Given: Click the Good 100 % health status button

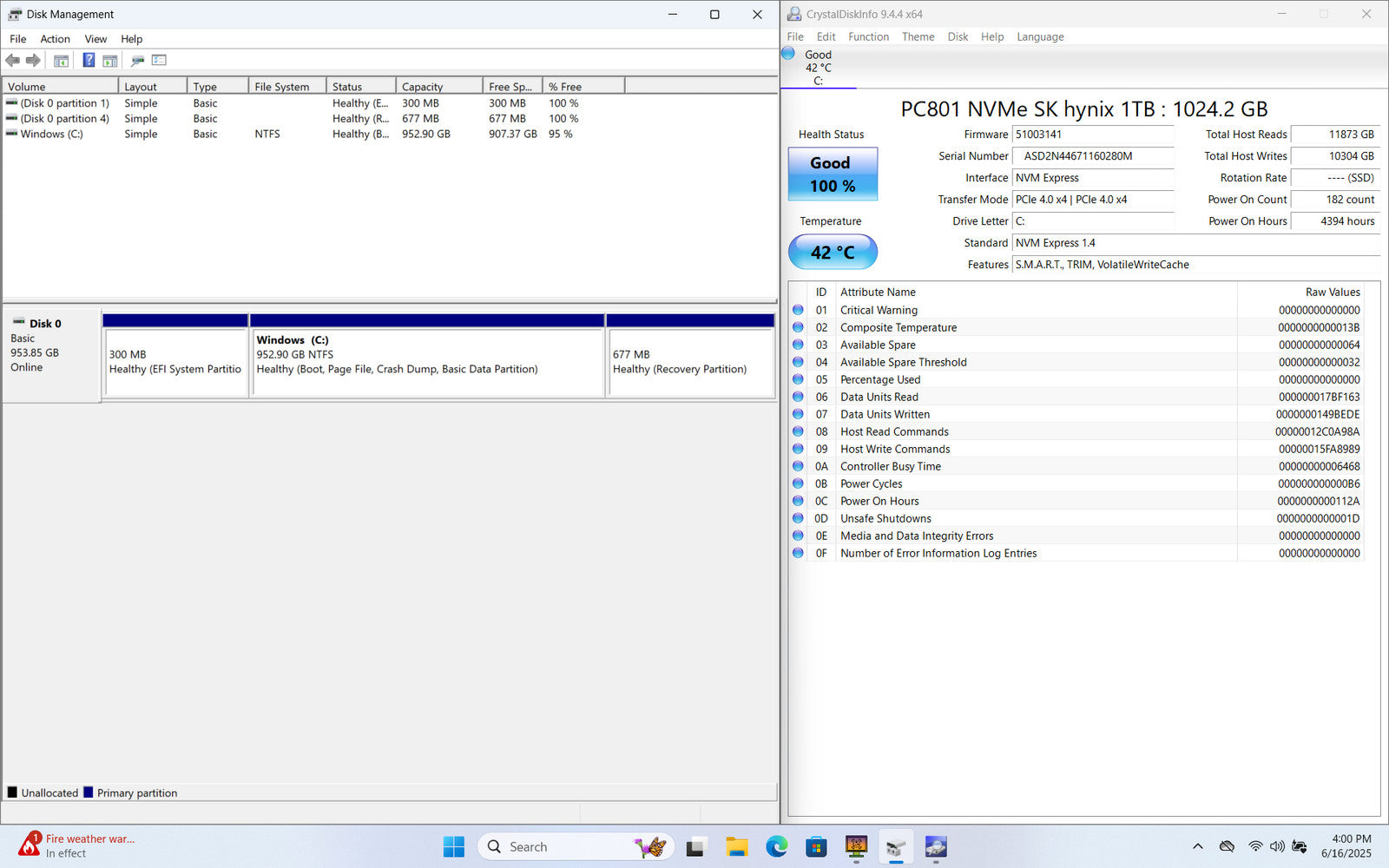Looking at the screenshot, I should [833, 174].
